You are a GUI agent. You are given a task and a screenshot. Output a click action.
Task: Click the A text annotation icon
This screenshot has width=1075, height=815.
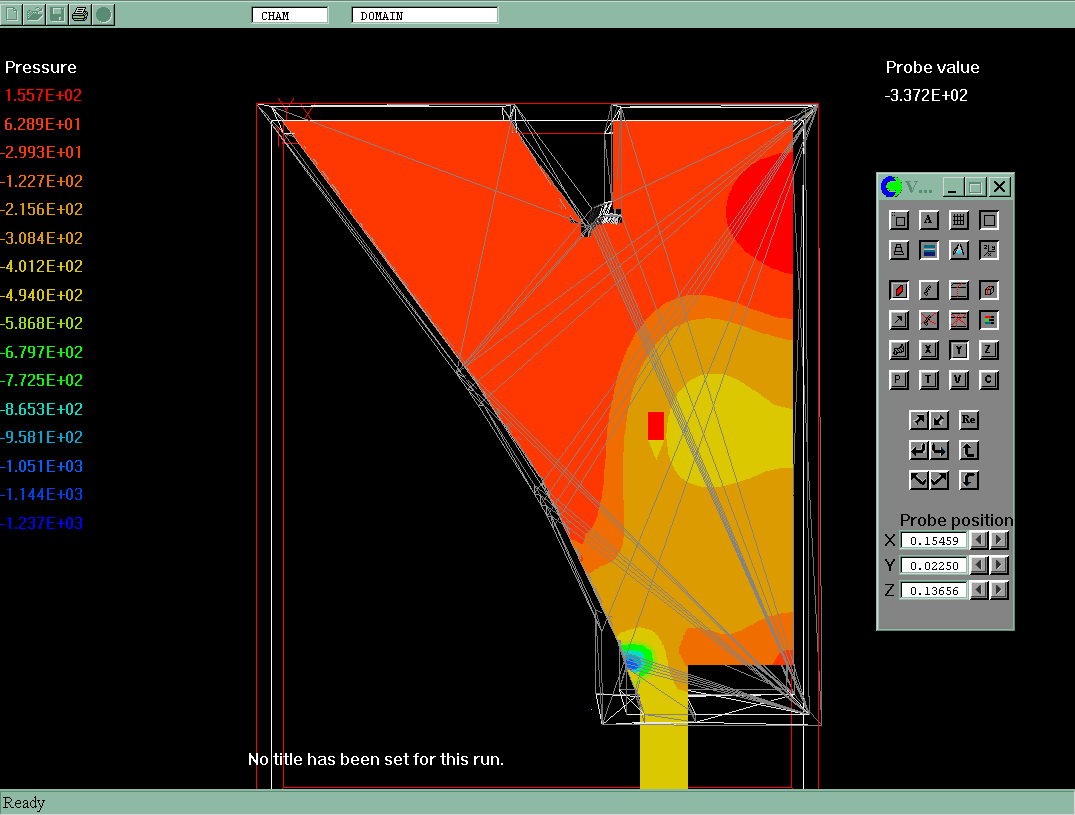coord(929,220)
